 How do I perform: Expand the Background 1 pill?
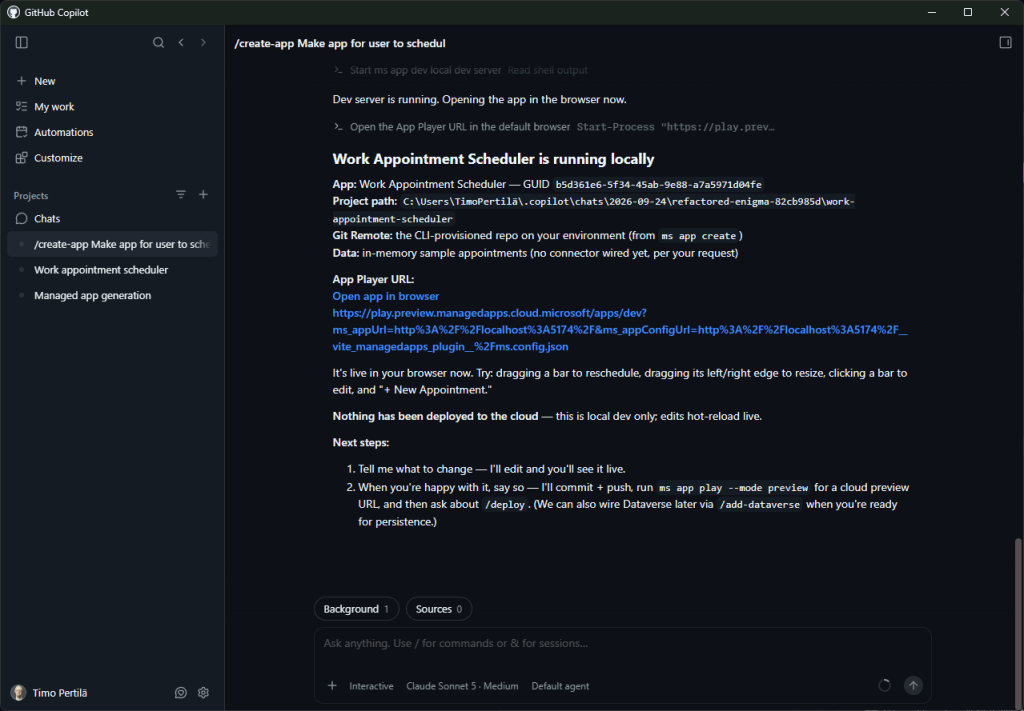click(357, 609)
